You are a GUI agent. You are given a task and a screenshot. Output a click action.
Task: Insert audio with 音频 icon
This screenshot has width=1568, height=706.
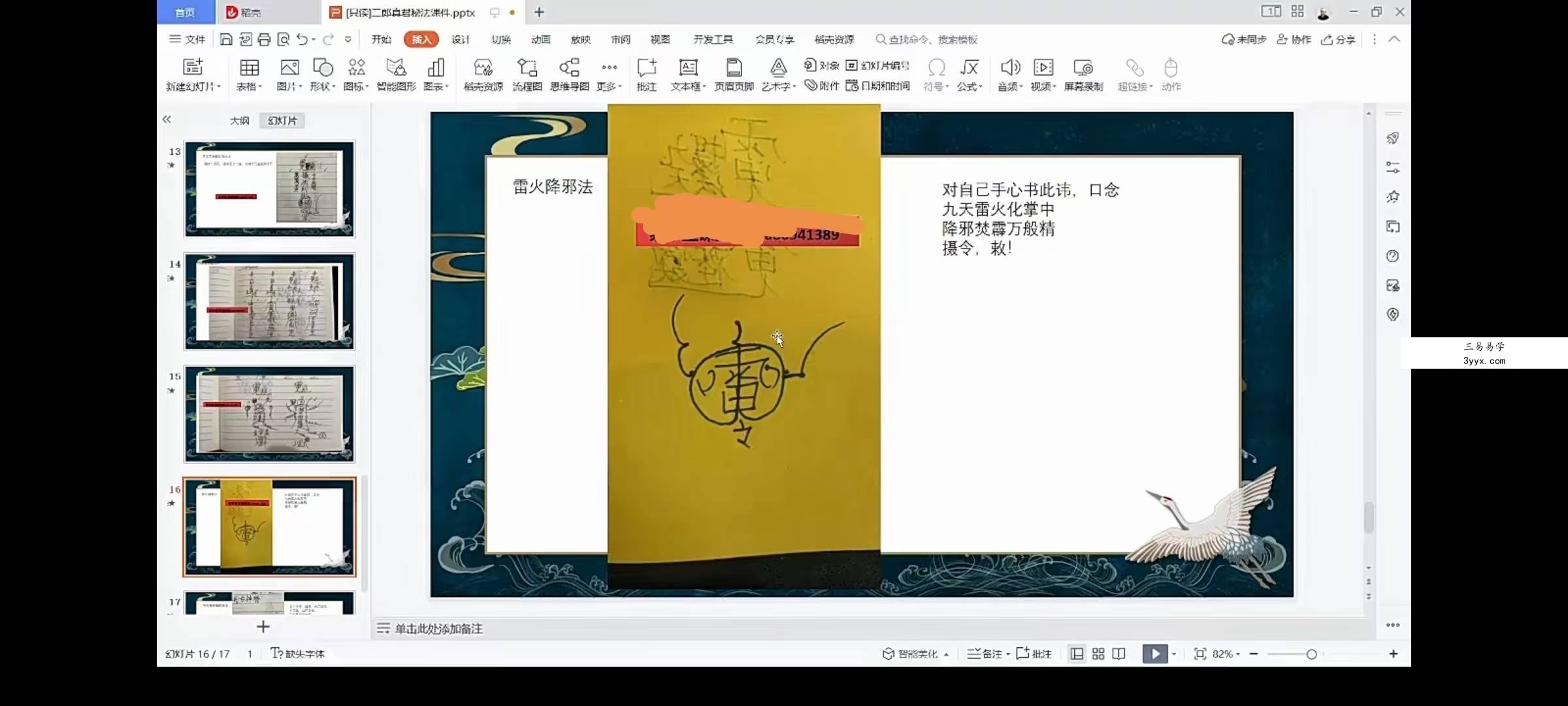click(1010, 75)
